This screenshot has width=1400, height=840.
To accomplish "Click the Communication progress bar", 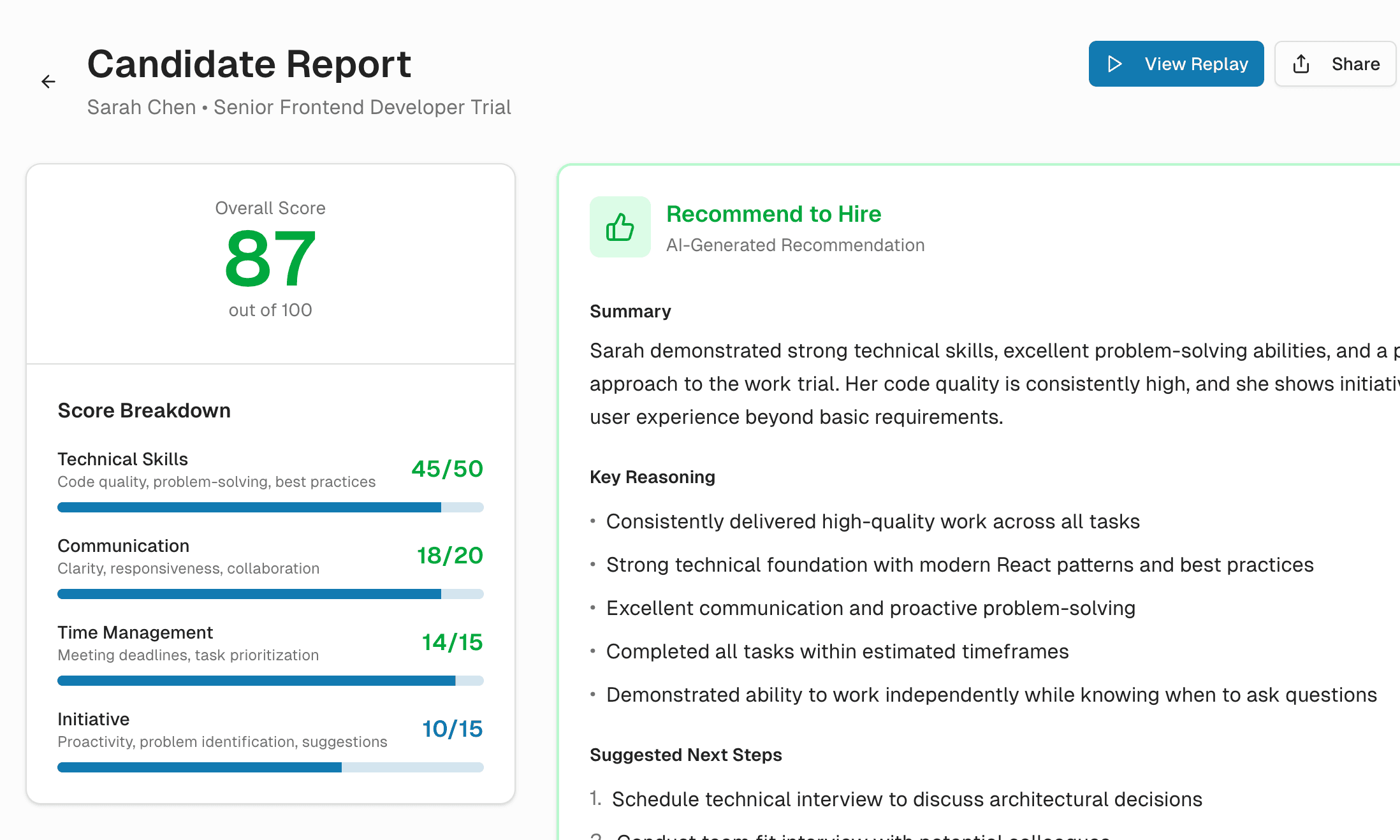I will click(x=270, y=594).
